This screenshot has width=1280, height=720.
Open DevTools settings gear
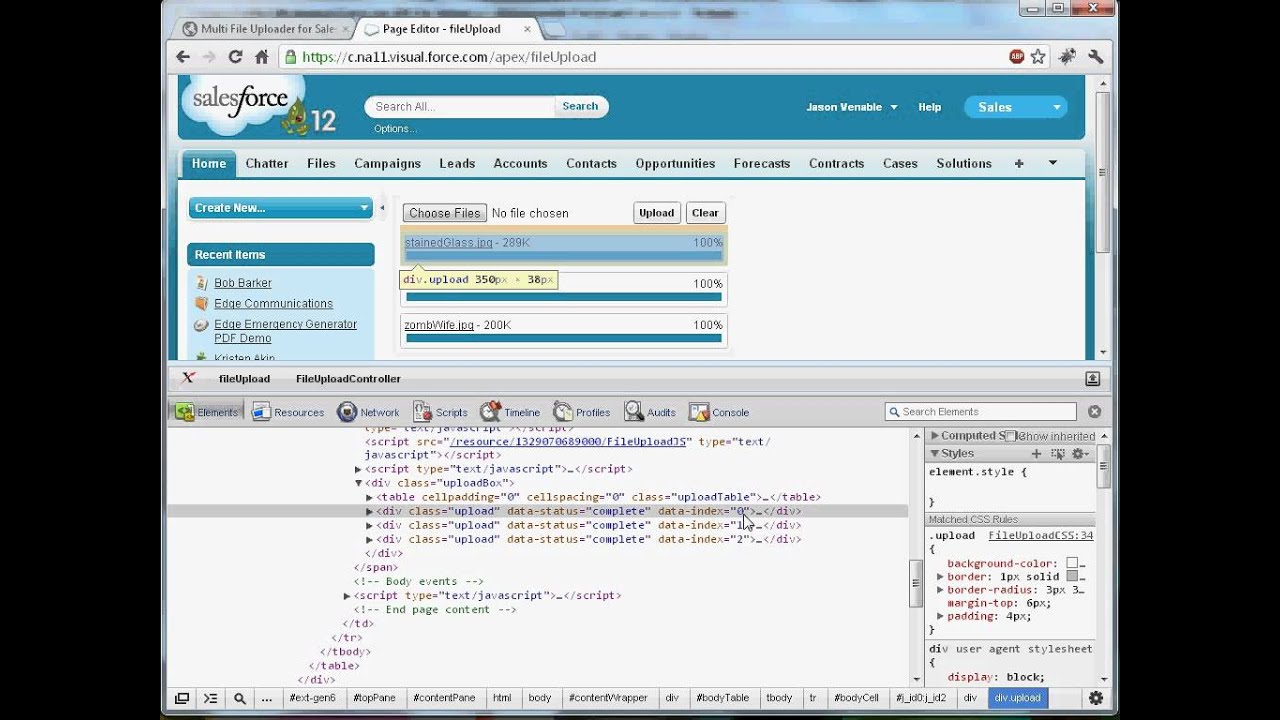1095,699
